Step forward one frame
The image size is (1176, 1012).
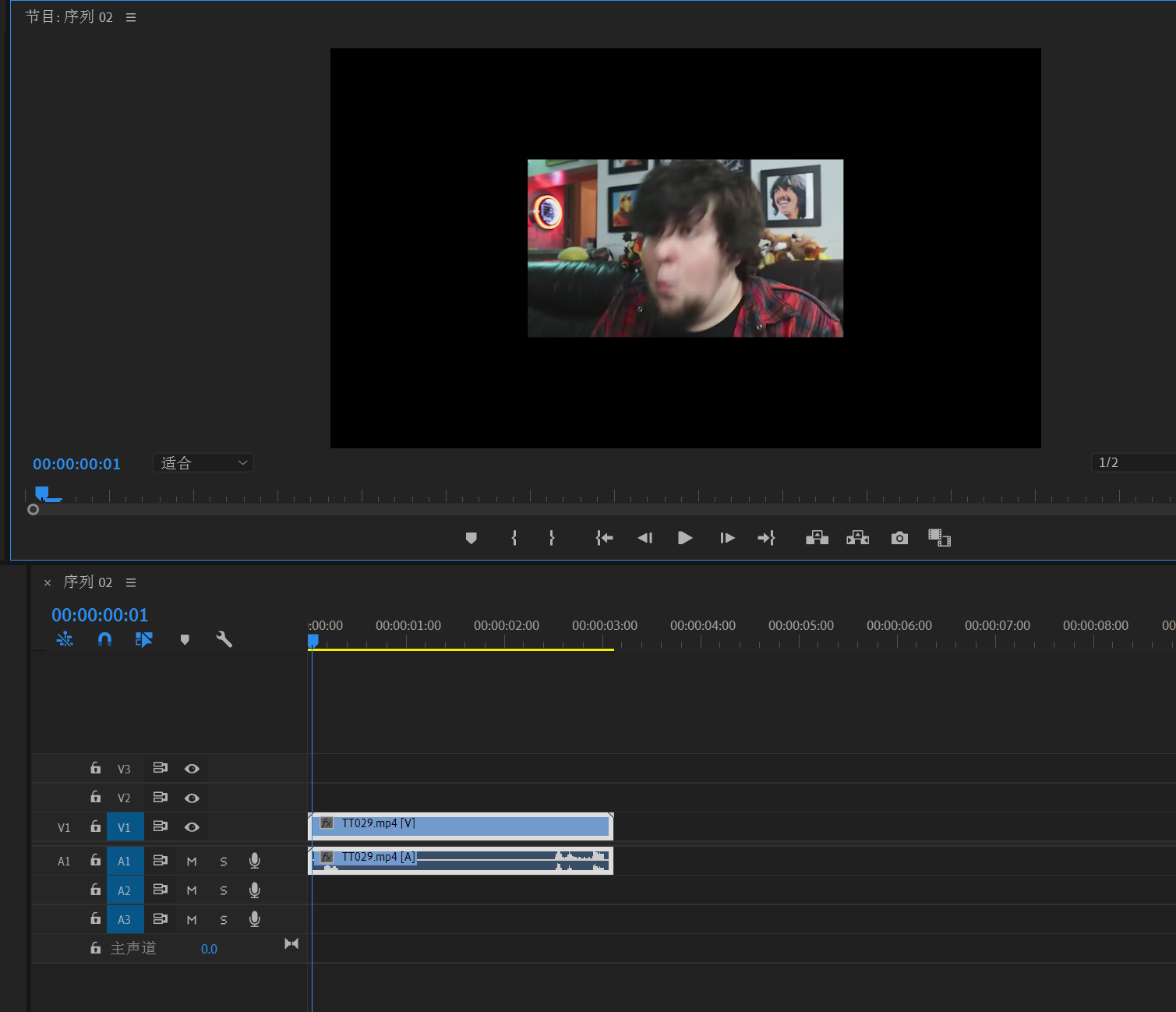click(727, 538)
